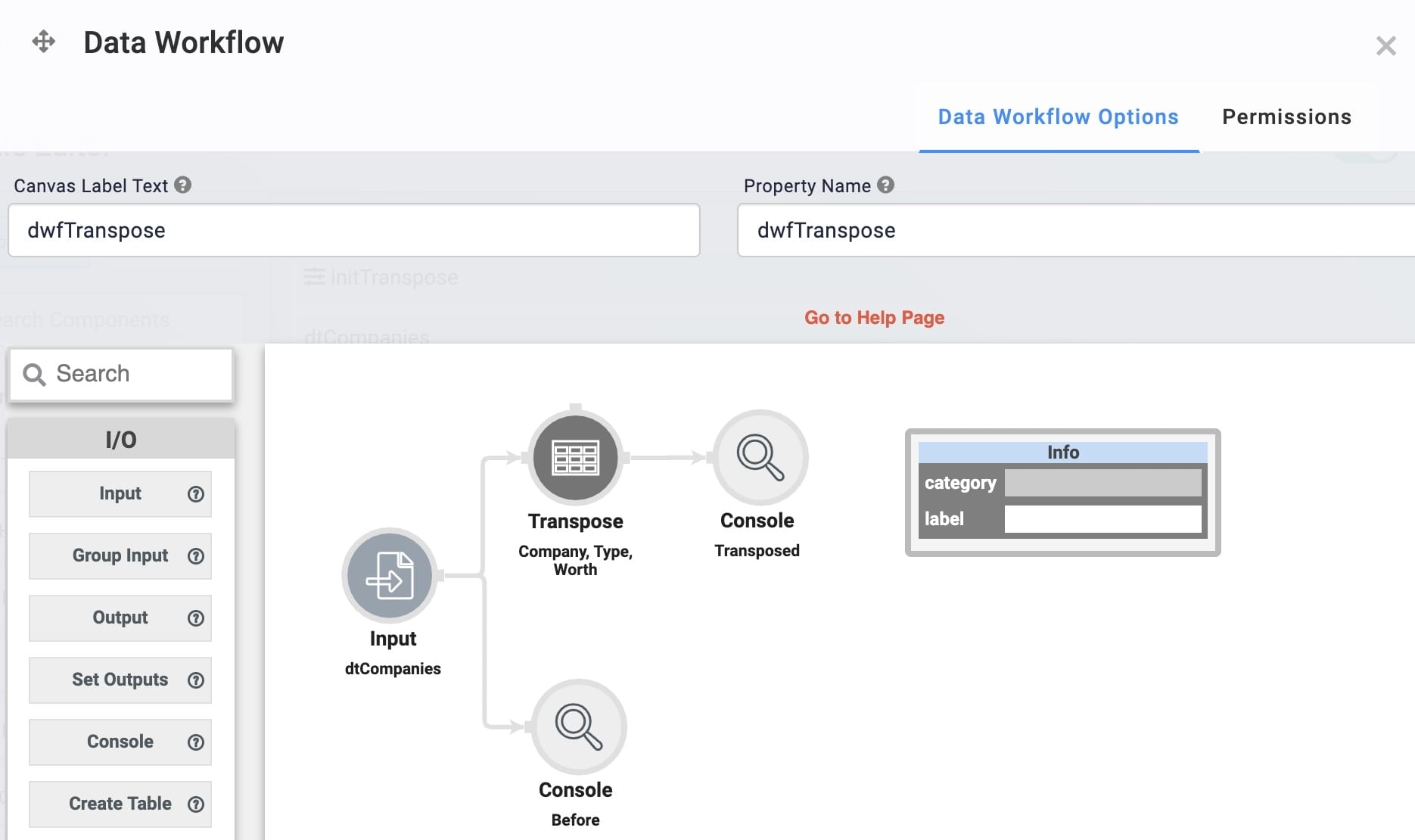Collapse the I/O operator group header
Image resolution: width=1415 pixels, height=840 pixels.
[x=121, y=440]
